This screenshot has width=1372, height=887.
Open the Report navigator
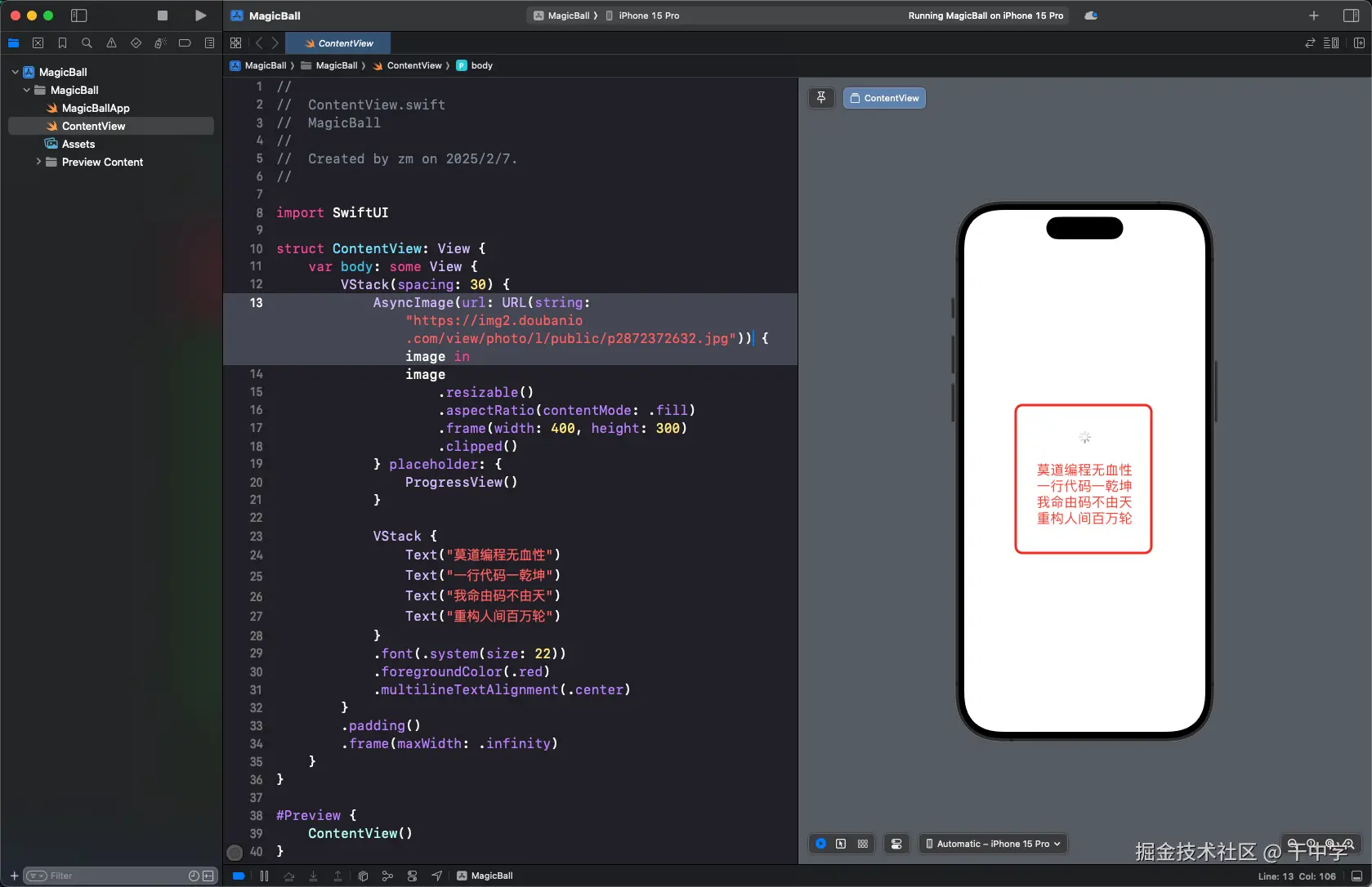pyautogui.click(x=209, y=43)
